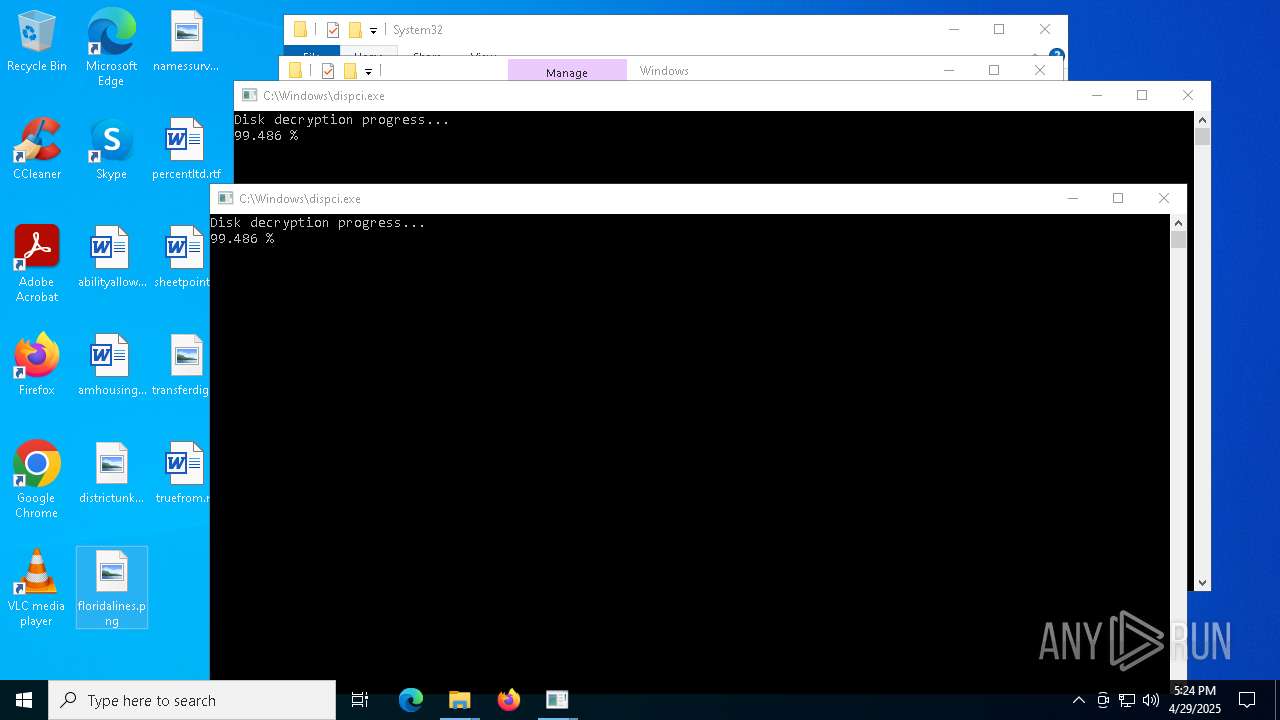
Task: Open Windows explorer quick access toolbar dropdown
Action: click(x=368, y=71)
